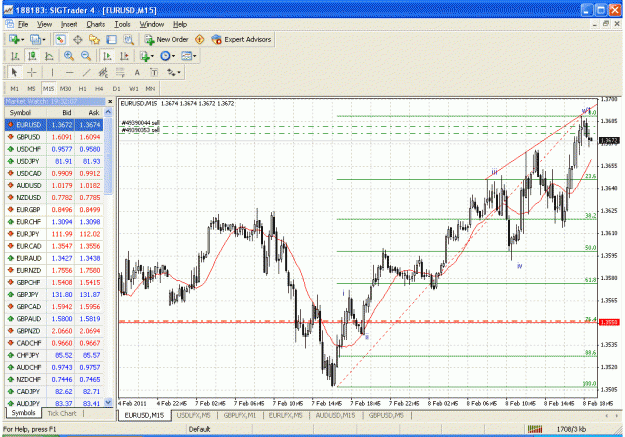
Task: Close the Market Watch panel
Action: point(110,102)
